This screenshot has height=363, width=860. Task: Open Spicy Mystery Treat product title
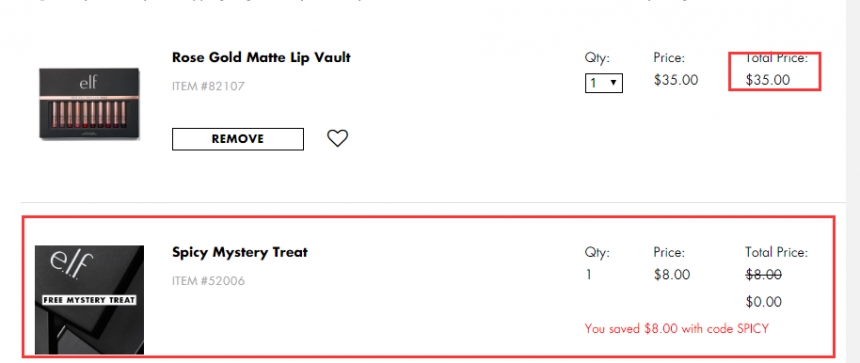(x=240, y=252)
